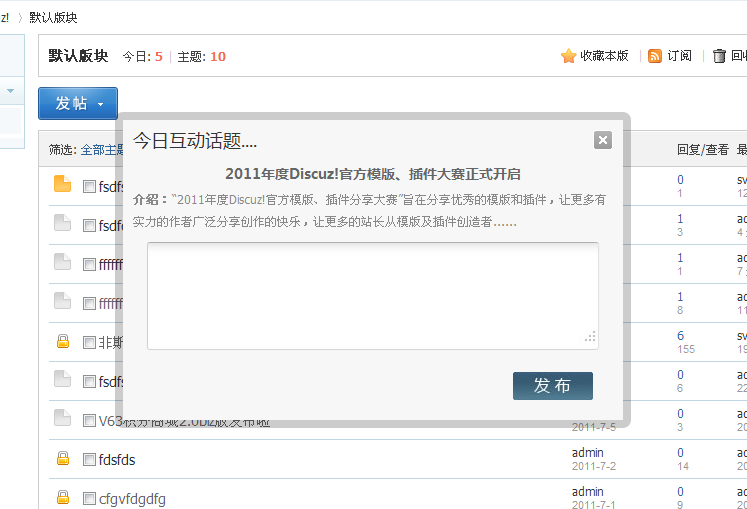The width and height of the screenshot is (747, 509).
Task: Click reply count 0 on the cfgvfdgdfg row
Action: point(680,491)
